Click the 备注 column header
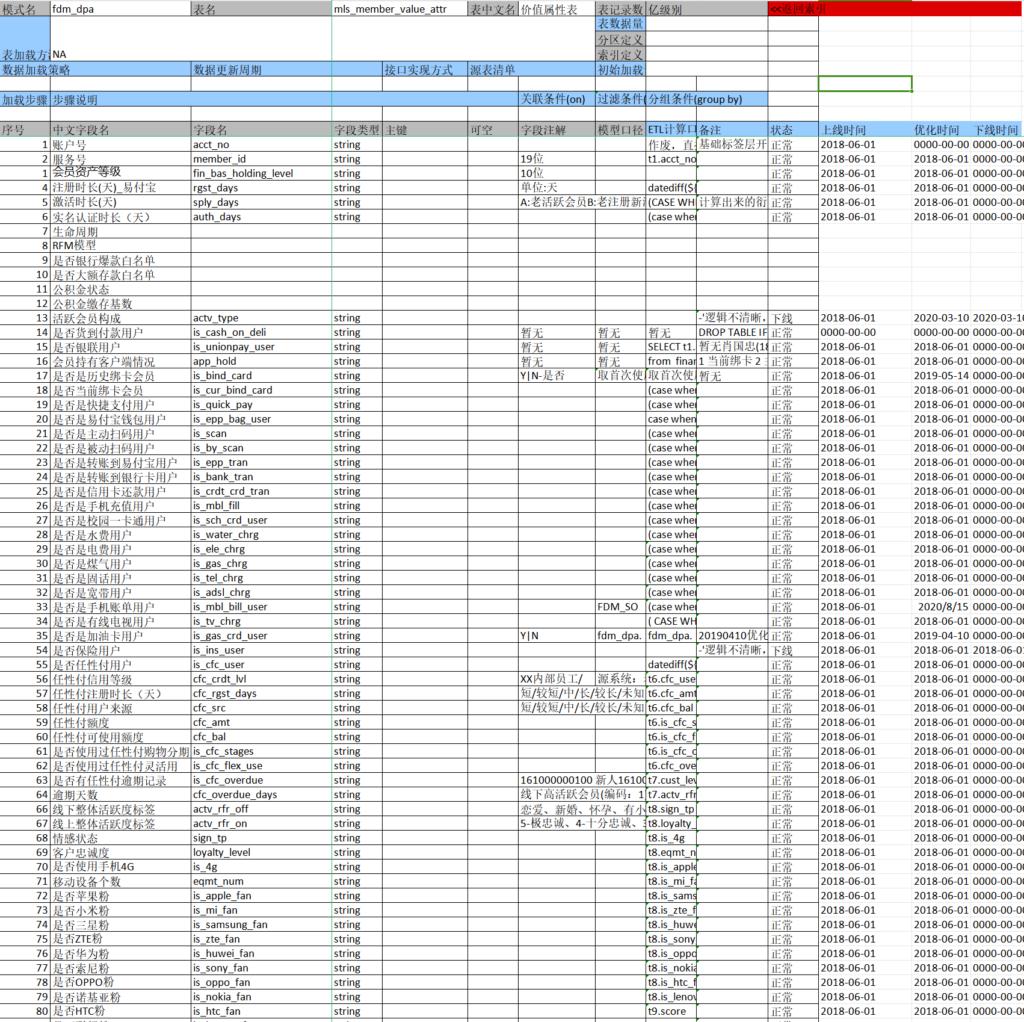The image size is (1024, 1022). point(732,130)
